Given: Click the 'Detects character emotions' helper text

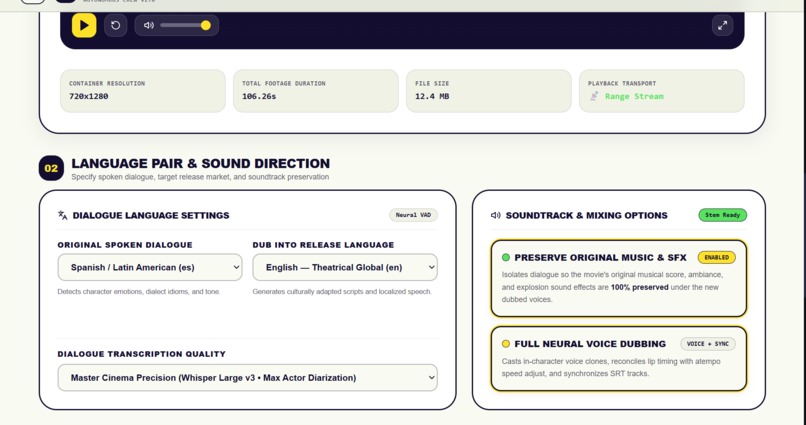Looking at the screenshot, I should coord(139,291).
